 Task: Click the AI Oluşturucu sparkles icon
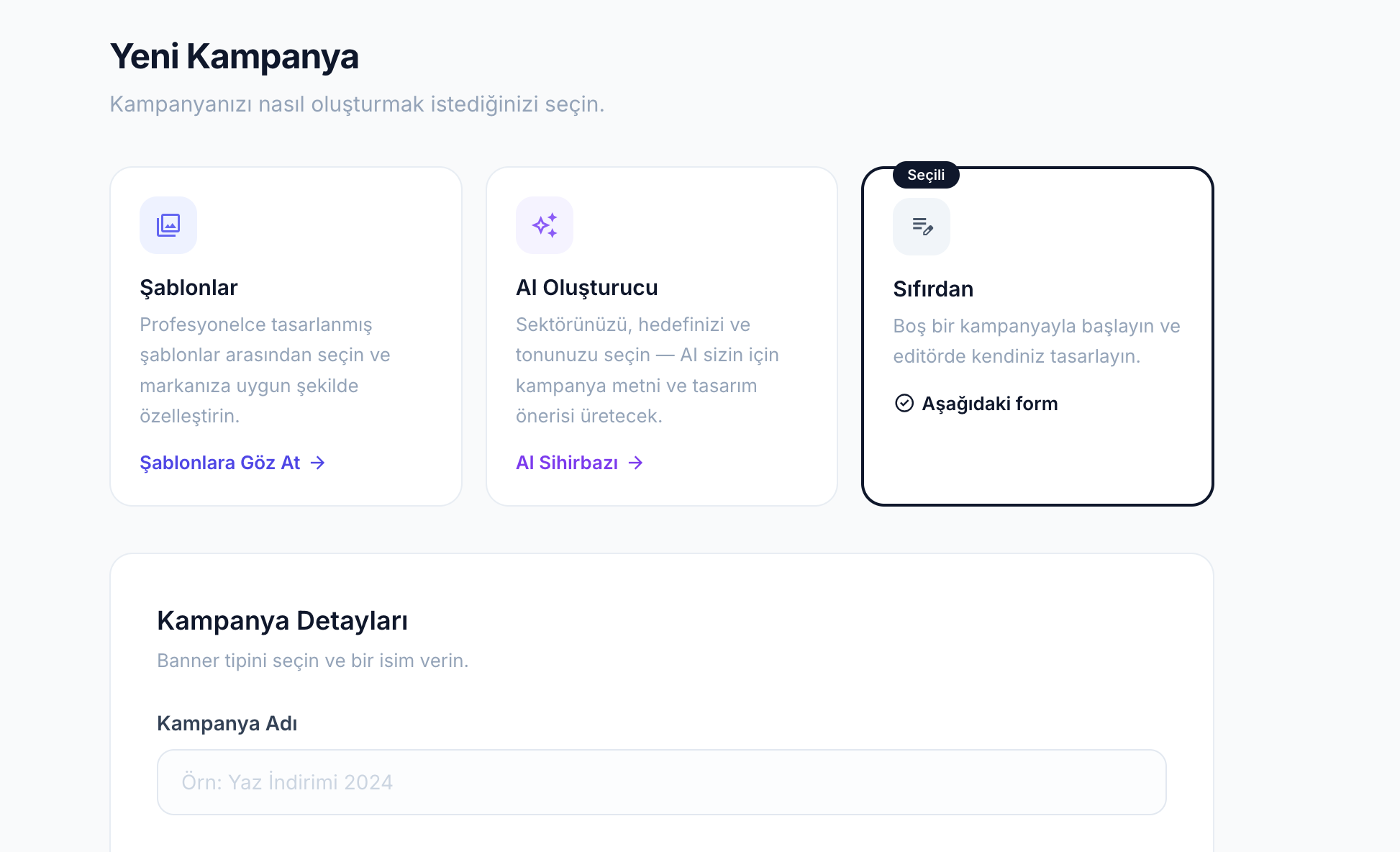click(545, 225)
